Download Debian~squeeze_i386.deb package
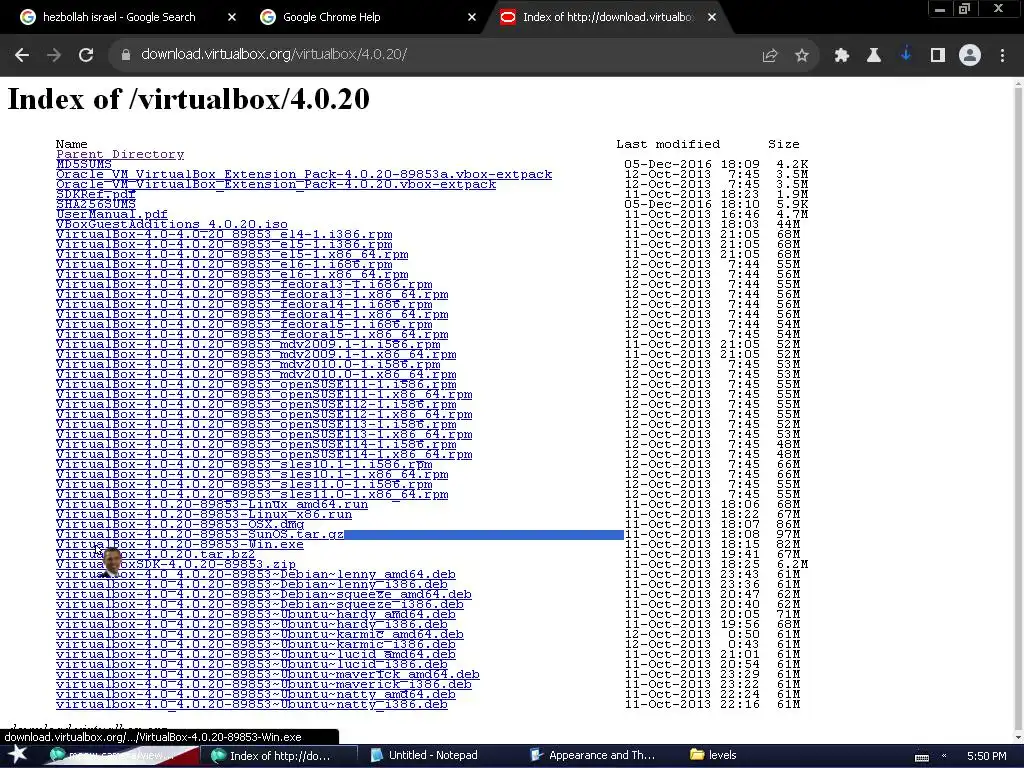The height and width of the screenshot is (768, 1024). [260, 605]
